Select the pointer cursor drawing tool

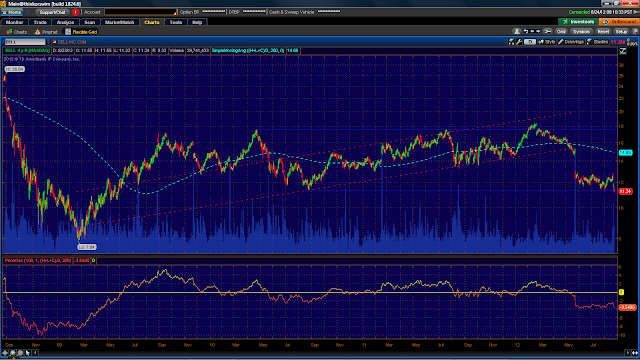tap(28, 353)
